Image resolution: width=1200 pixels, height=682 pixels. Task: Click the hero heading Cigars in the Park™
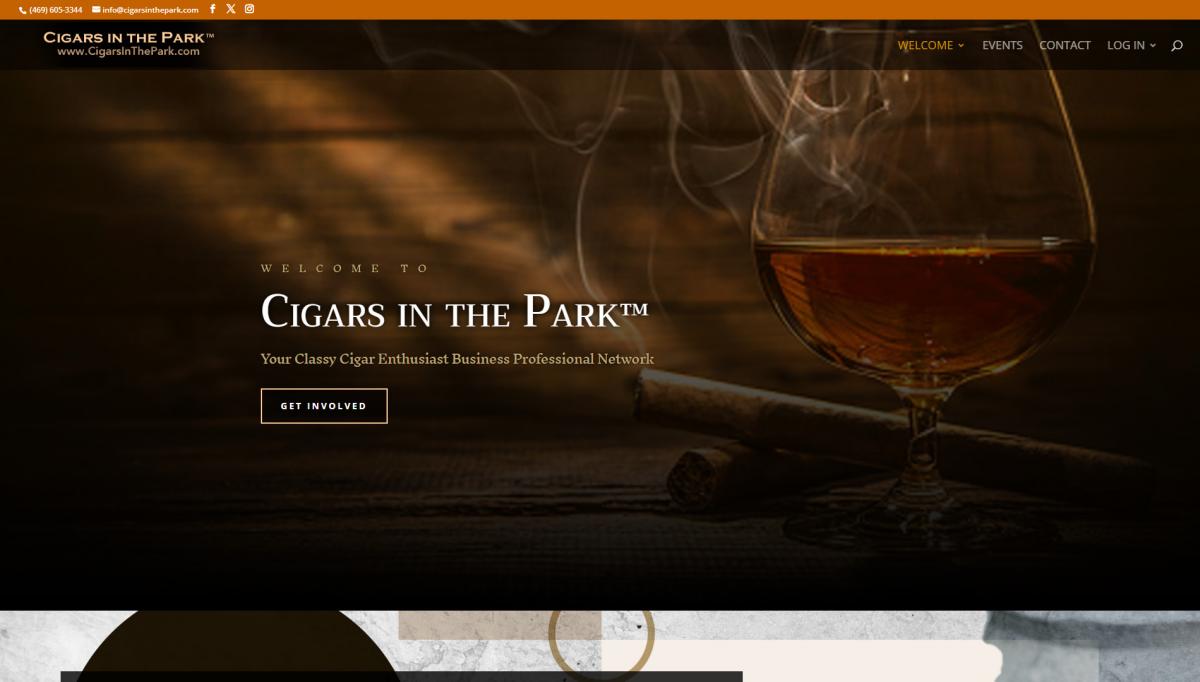(455, 311)
